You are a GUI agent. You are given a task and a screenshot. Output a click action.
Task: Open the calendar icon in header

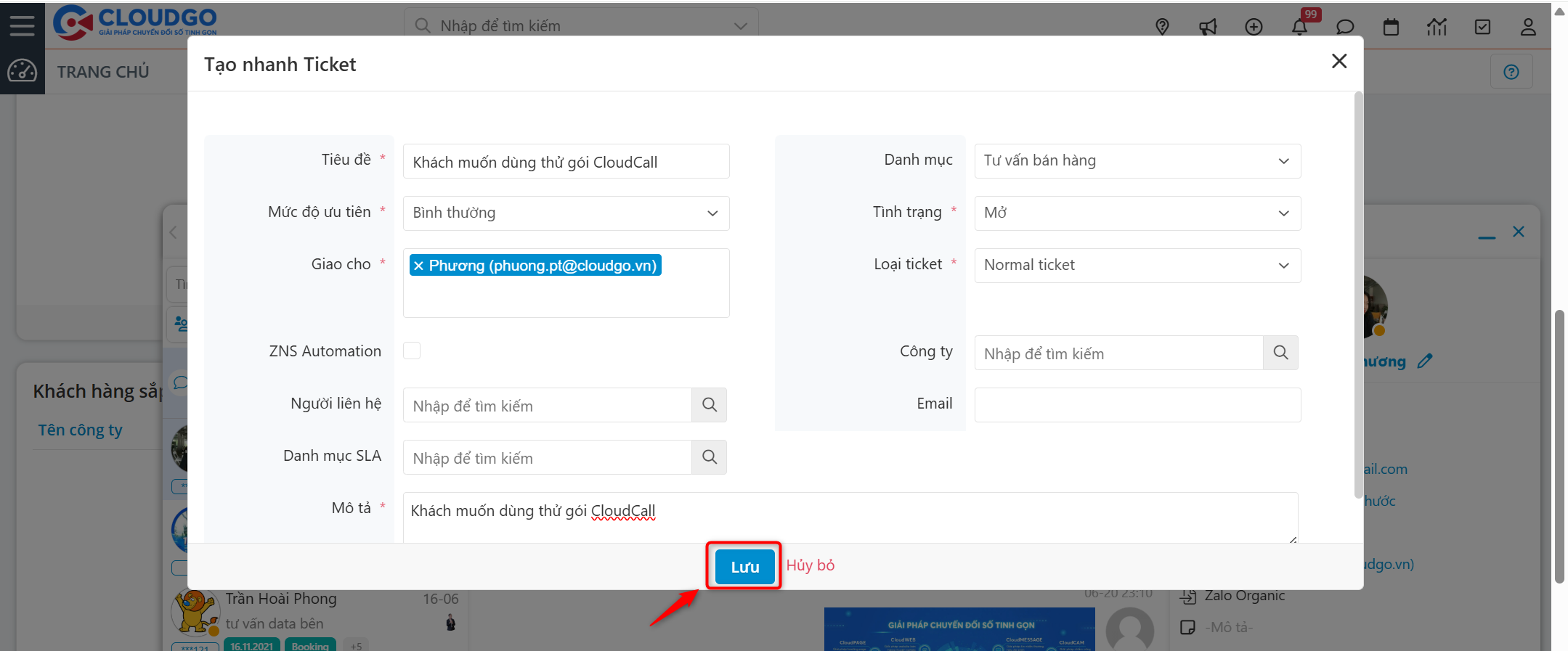[1391, 27]
